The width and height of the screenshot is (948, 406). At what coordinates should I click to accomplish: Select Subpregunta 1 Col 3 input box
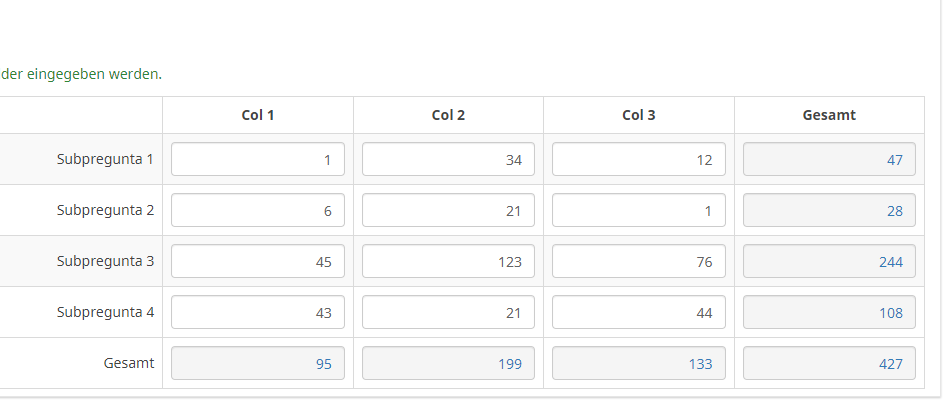[639, 159]
